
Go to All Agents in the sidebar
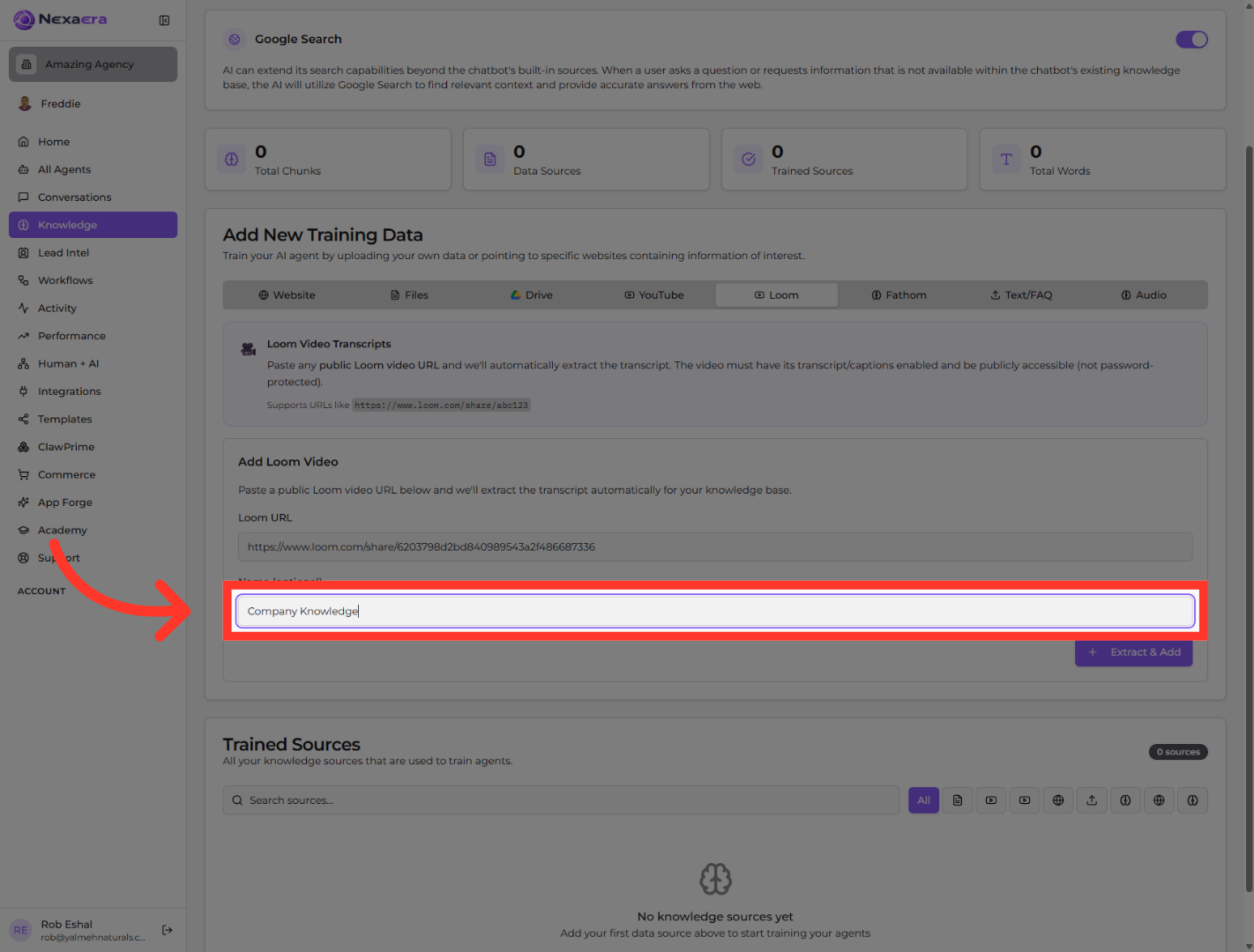point(93,169)
